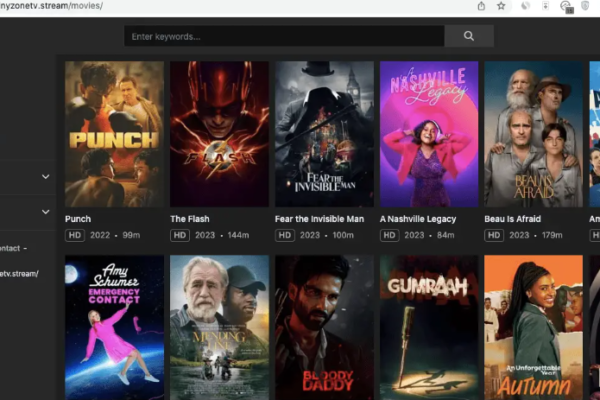
Task: Click HD badge under Fear the Invisible Man
Action: [285, 235]
